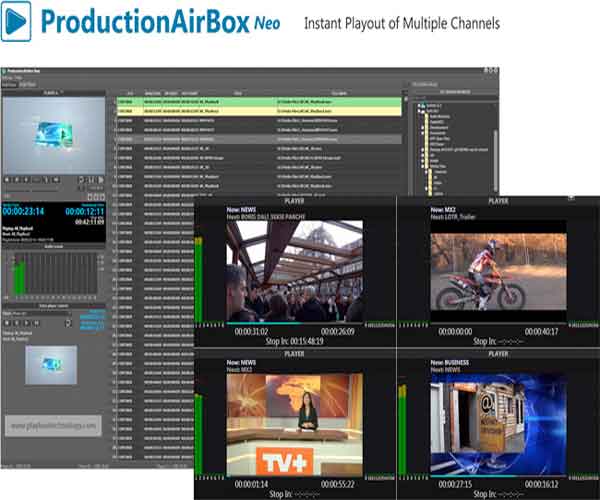Click the play button under Player A preview
The width and height of the screenshot is (600, 500).
[101, 179]
